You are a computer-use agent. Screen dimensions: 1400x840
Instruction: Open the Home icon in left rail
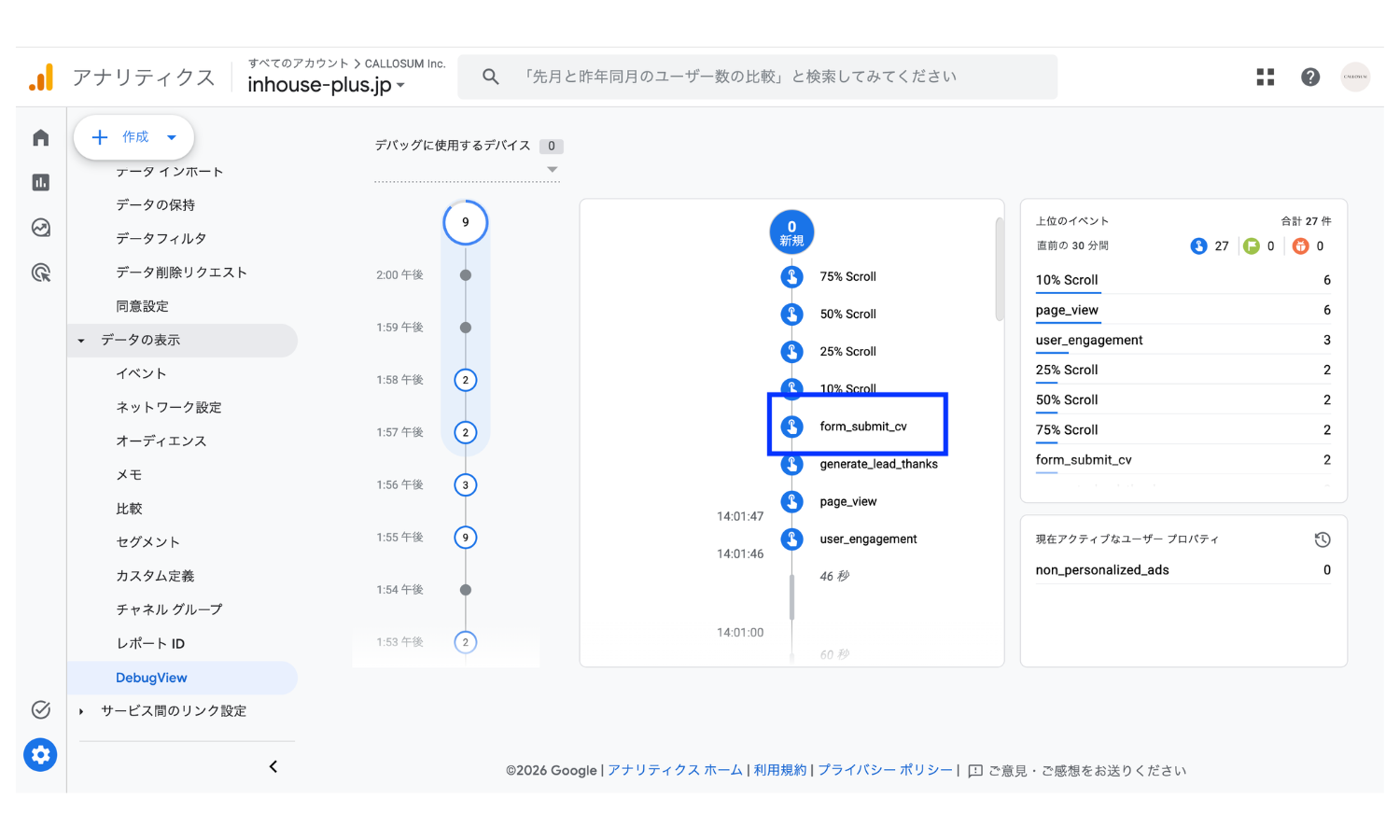point(40,138)
